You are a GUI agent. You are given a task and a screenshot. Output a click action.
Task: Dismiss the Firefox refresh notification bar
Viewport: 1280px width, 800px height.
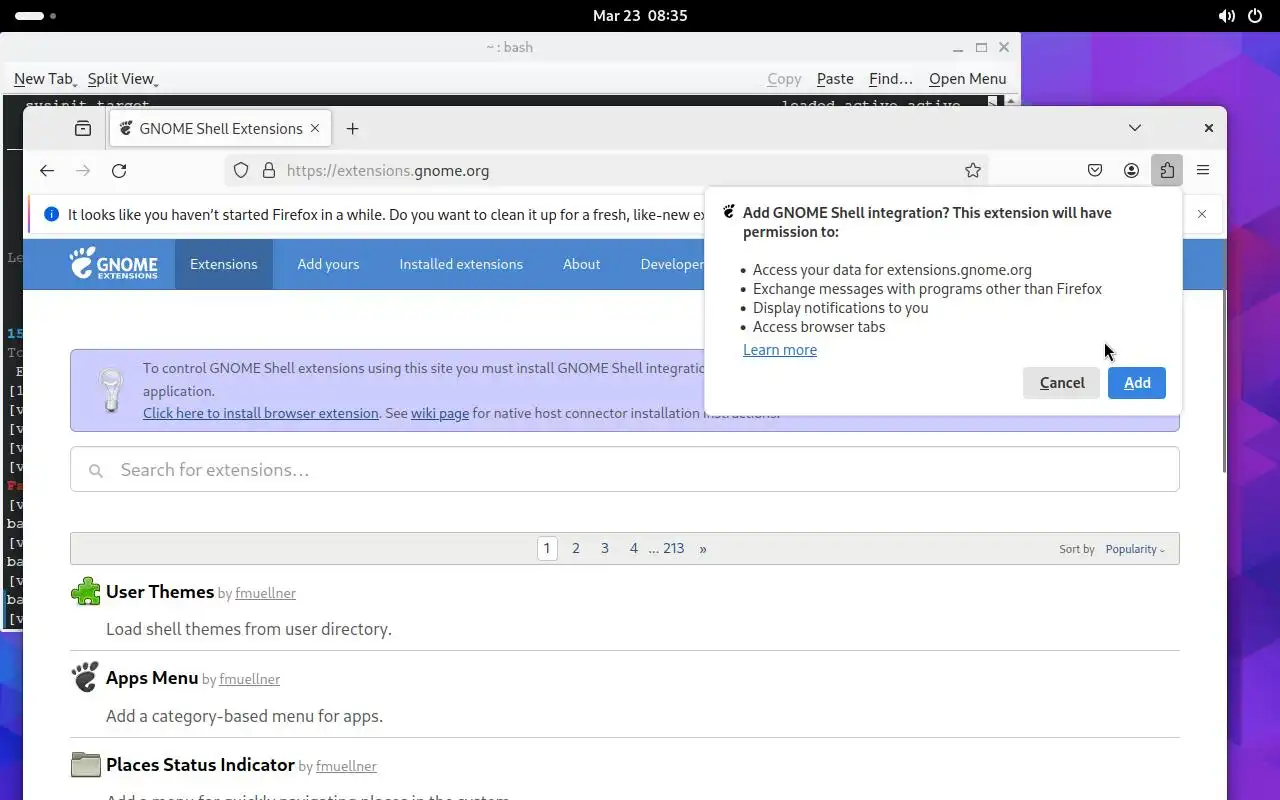pyautogui.click(x=1202, y=214)
